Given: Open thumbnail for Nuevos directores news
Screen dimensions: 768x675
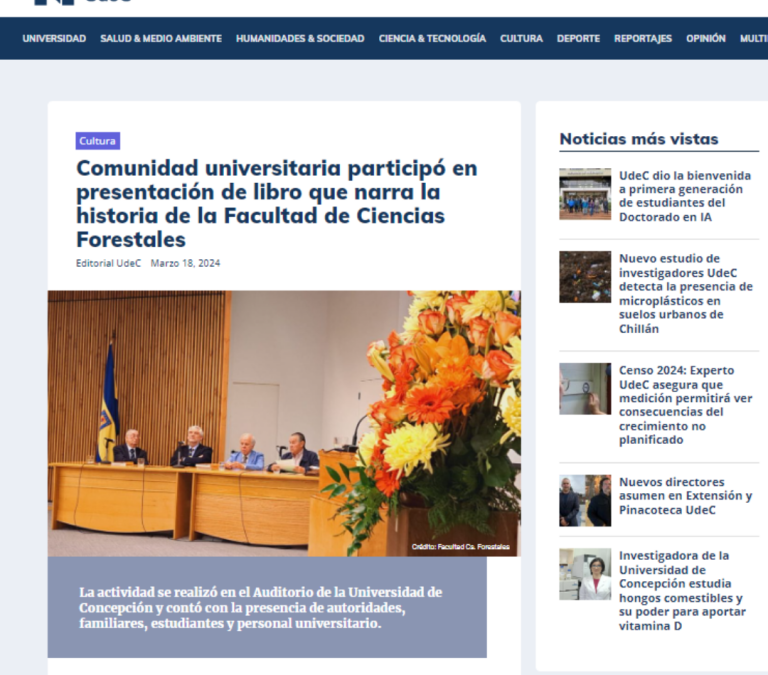Looking at the screenshot, I should [x=585, y=500].
